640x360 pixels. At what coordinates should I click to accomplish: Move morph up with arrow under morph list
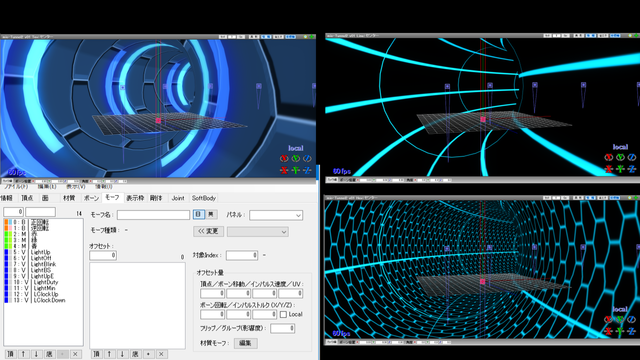(x=23, y=354)
